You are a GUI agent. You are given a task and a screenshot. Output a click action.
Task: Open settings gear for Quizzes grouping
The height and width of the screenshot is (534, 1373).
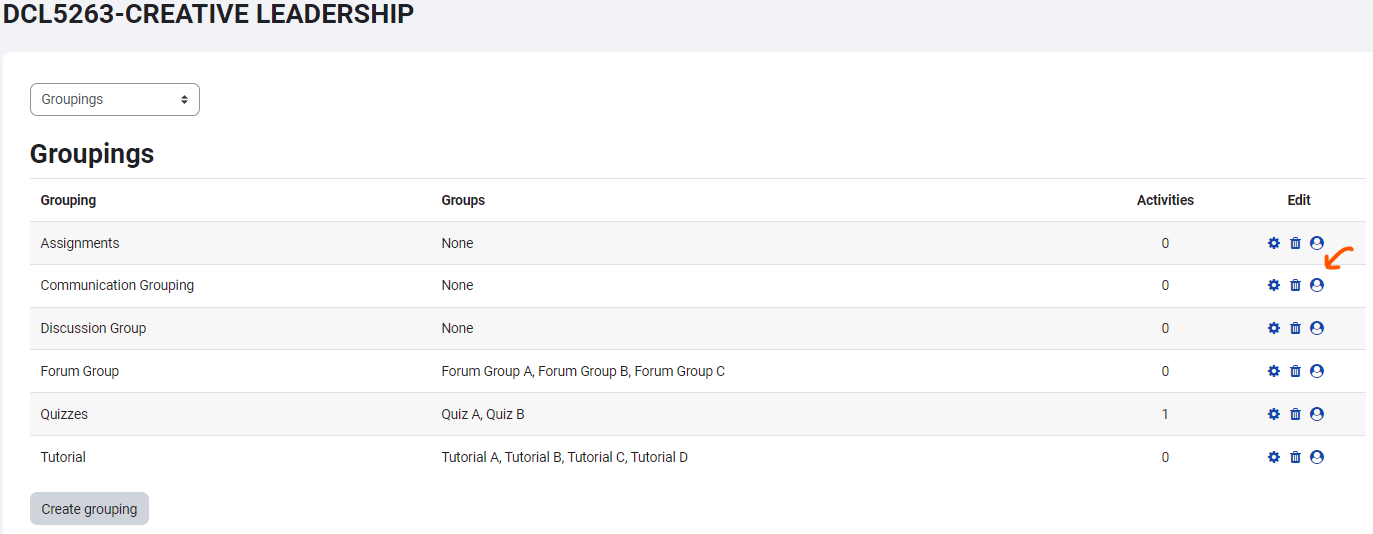point(1274,414)
